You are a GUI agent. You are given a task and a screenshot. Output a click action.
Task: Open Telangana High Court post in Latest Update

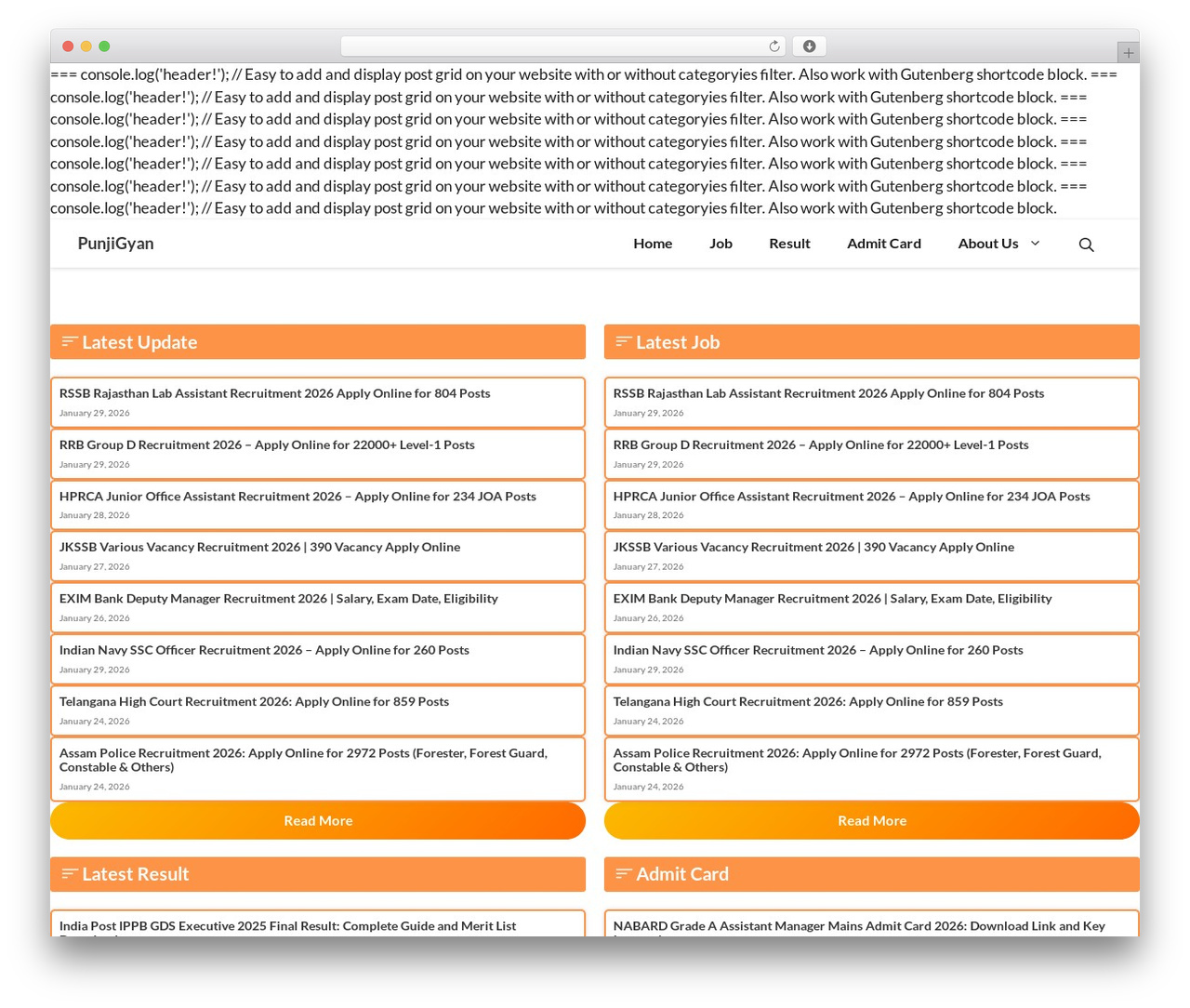(x=254, y=701)
